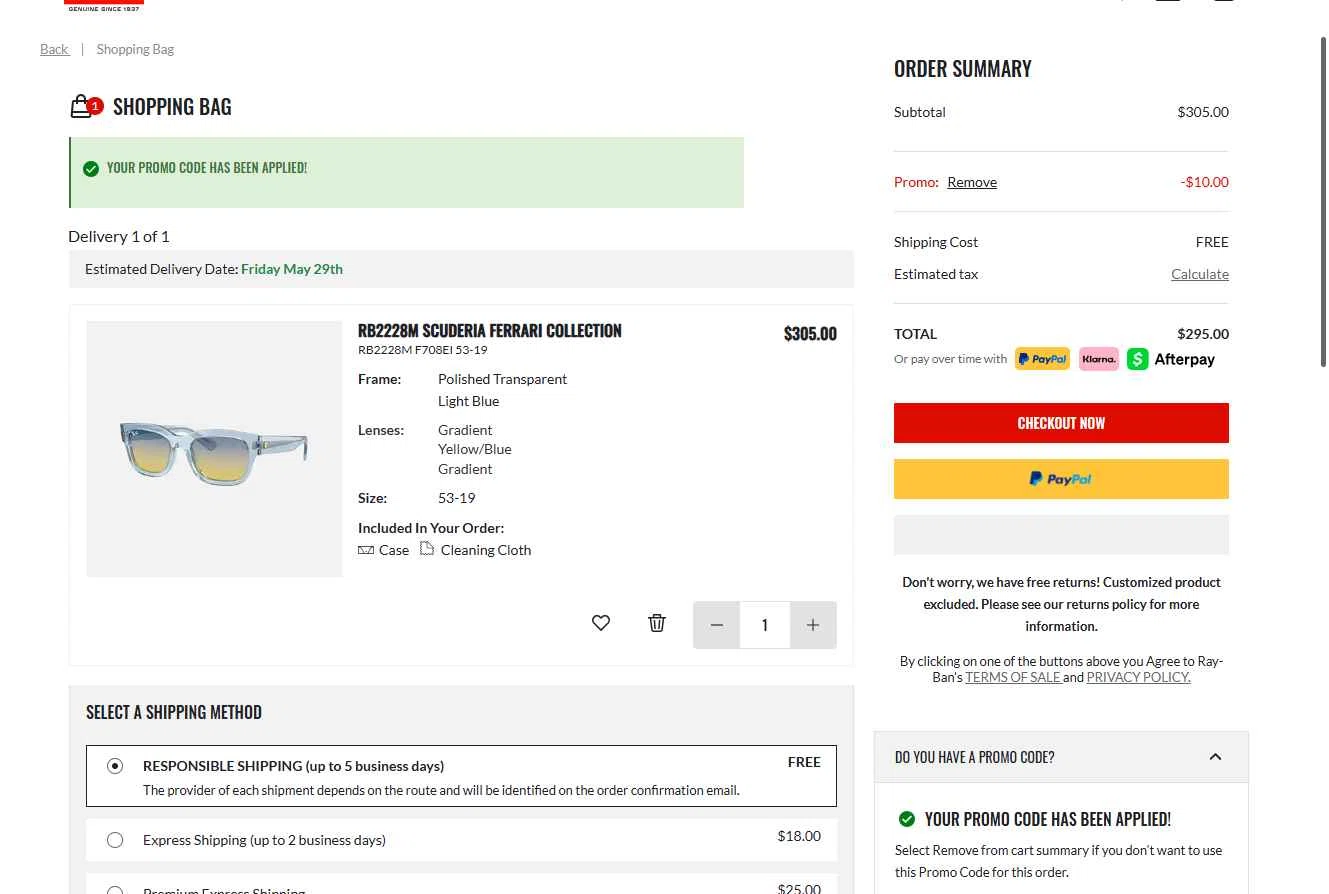Image resolution: width=1329 pixels, height=894 pixels.
Task: Click the $305.00 item price
Action: (810, 334)
